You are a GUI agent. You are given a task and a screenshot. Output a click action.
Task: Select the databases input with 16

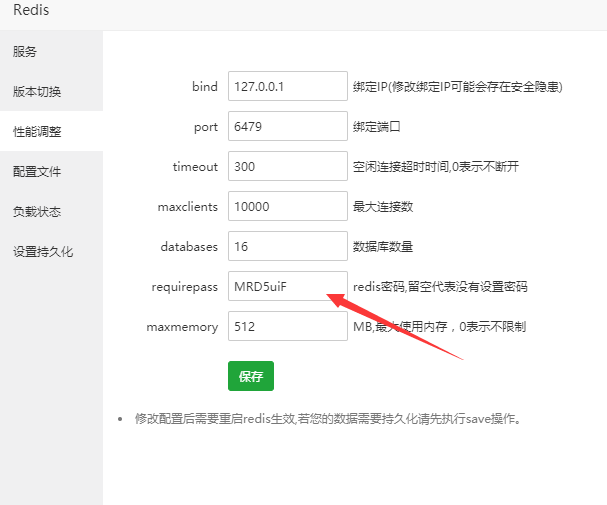pos(288,246)
